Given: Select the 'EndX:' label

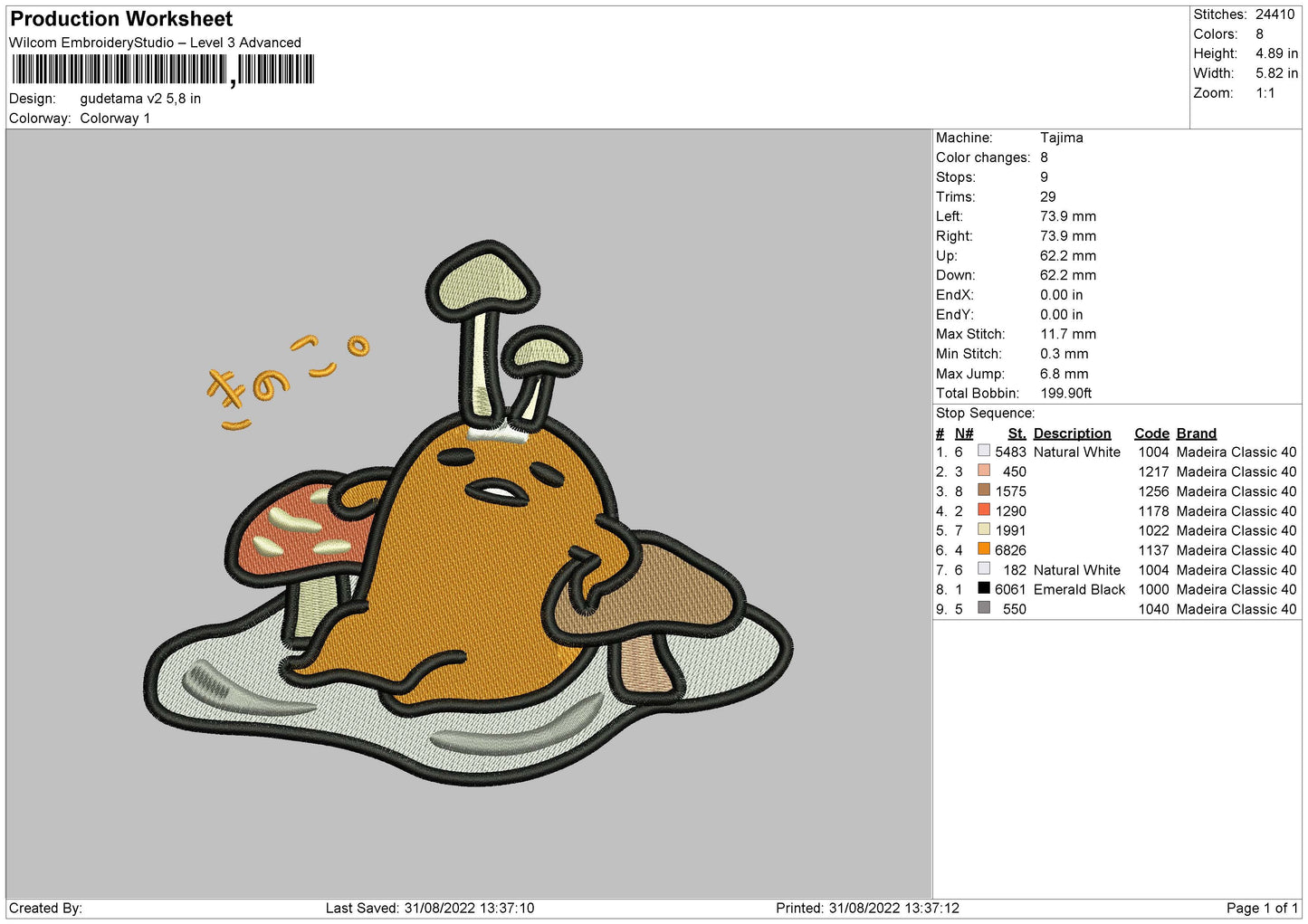Looking at the screenshot, I should coord(955,295).
